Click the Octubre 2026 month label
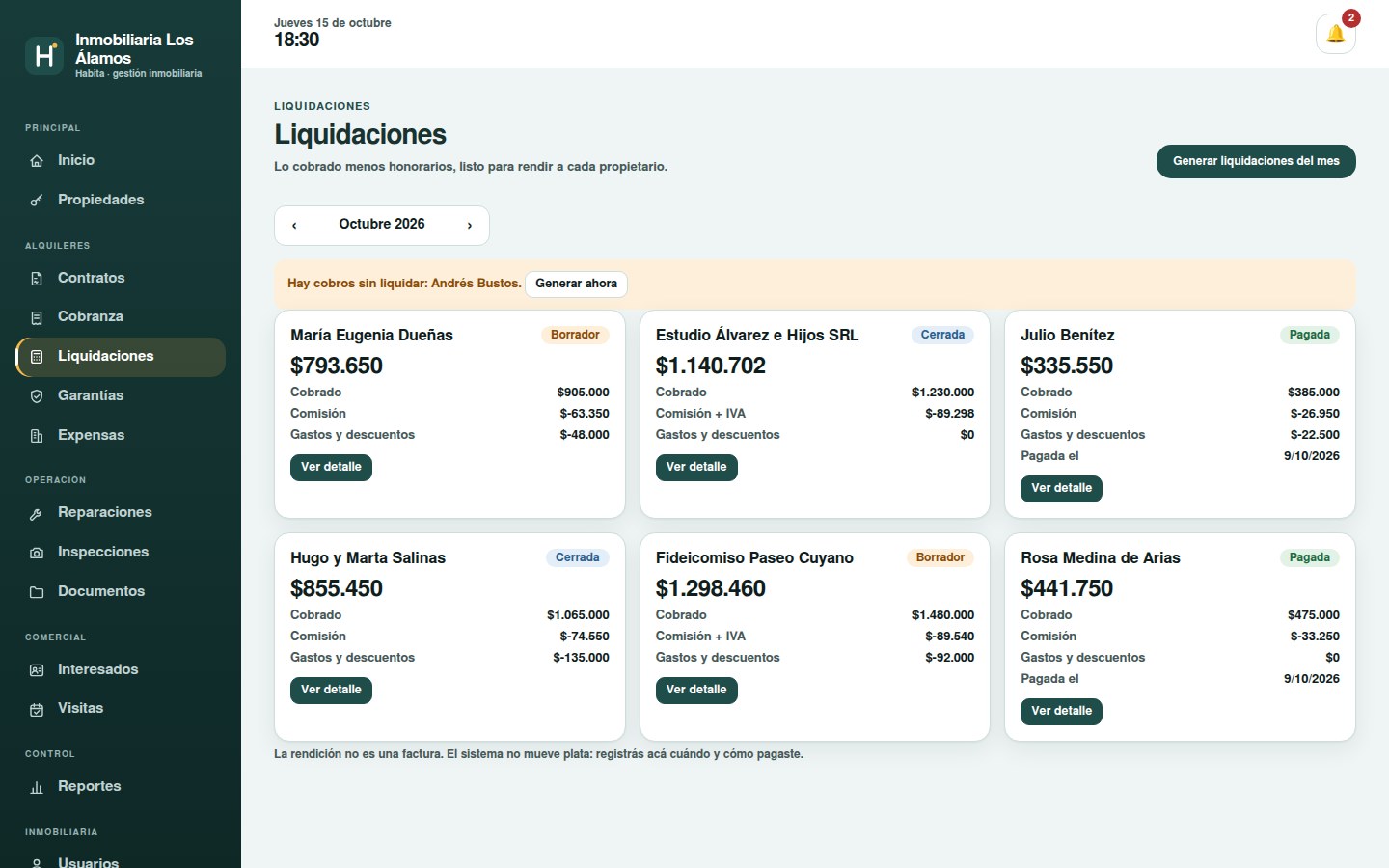 coord(382,224)
